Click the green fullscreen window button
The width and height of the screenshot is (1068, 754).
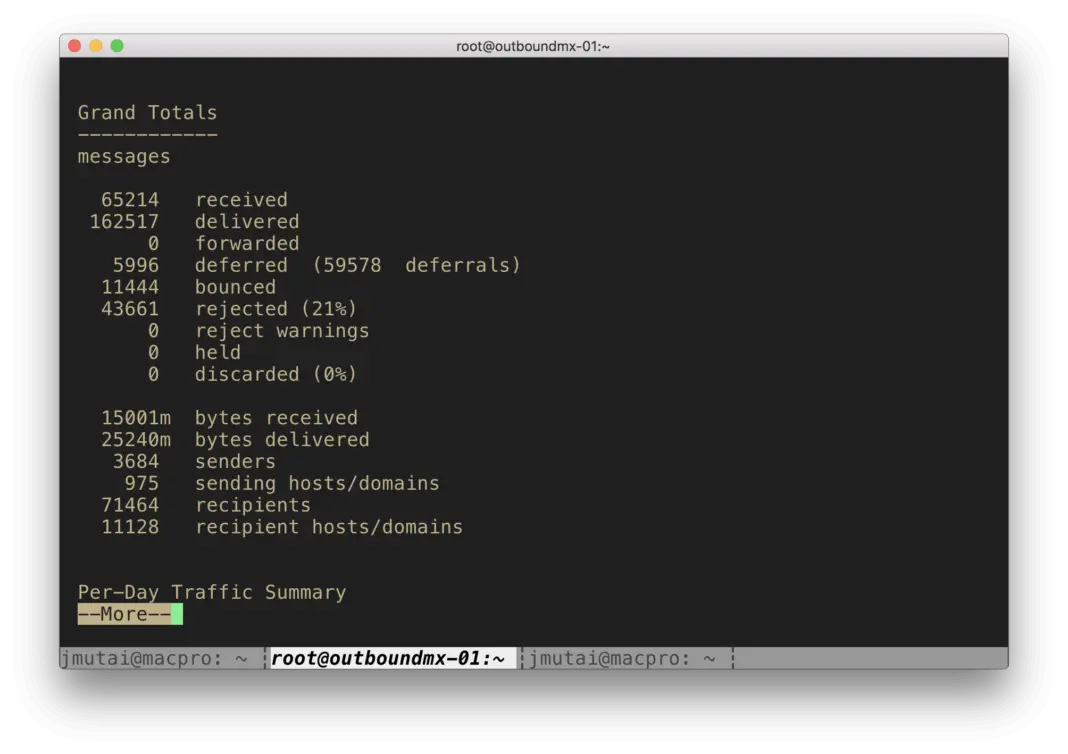(117, 46)
